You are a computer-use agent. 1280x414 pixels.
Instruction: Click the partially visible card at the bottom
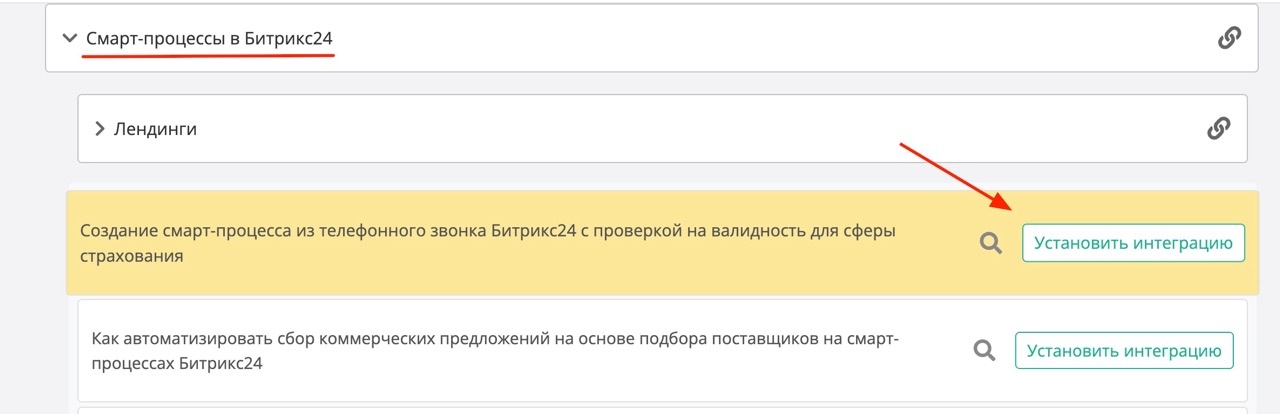[660, 409]
